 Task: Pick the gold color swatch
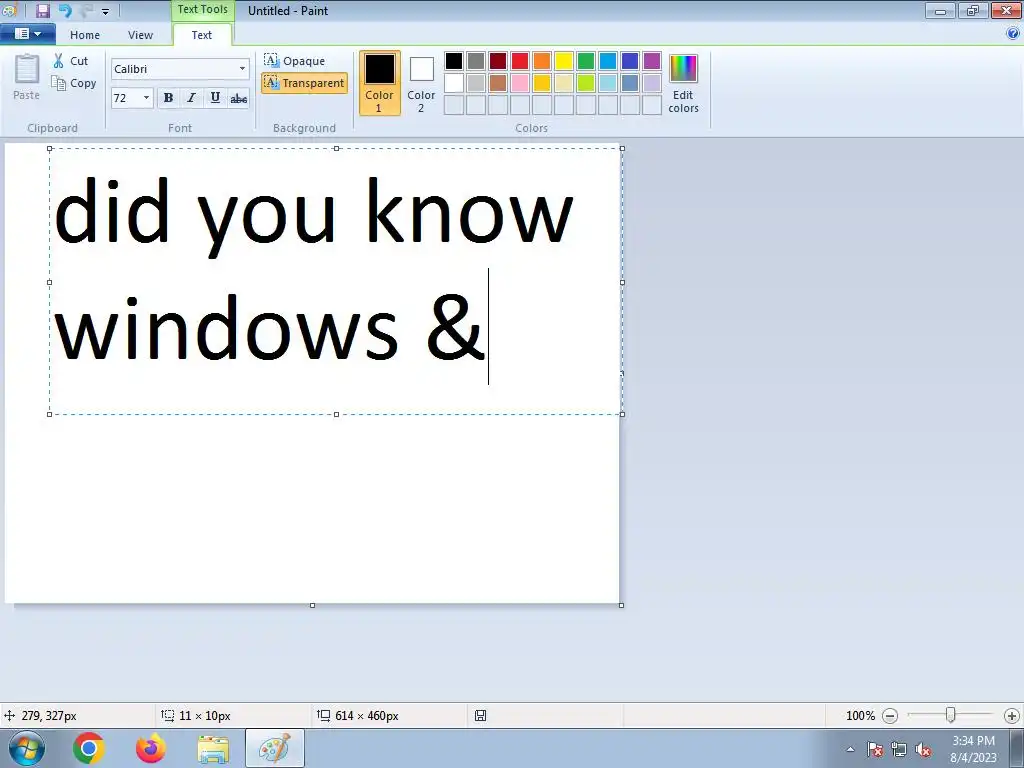(542, 83)
